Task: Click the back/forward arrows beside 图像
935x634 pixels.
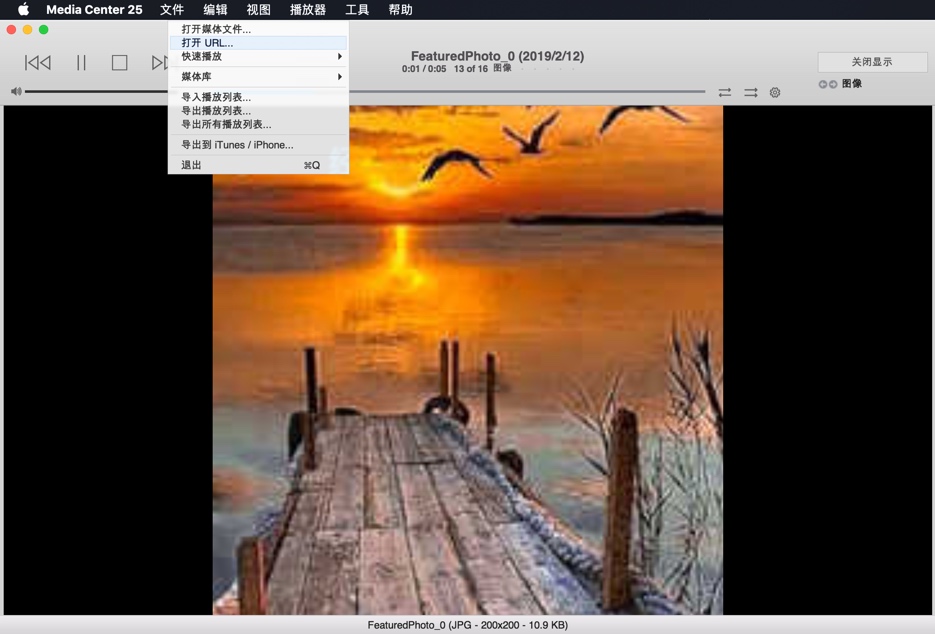Action: tap(828, 84)
